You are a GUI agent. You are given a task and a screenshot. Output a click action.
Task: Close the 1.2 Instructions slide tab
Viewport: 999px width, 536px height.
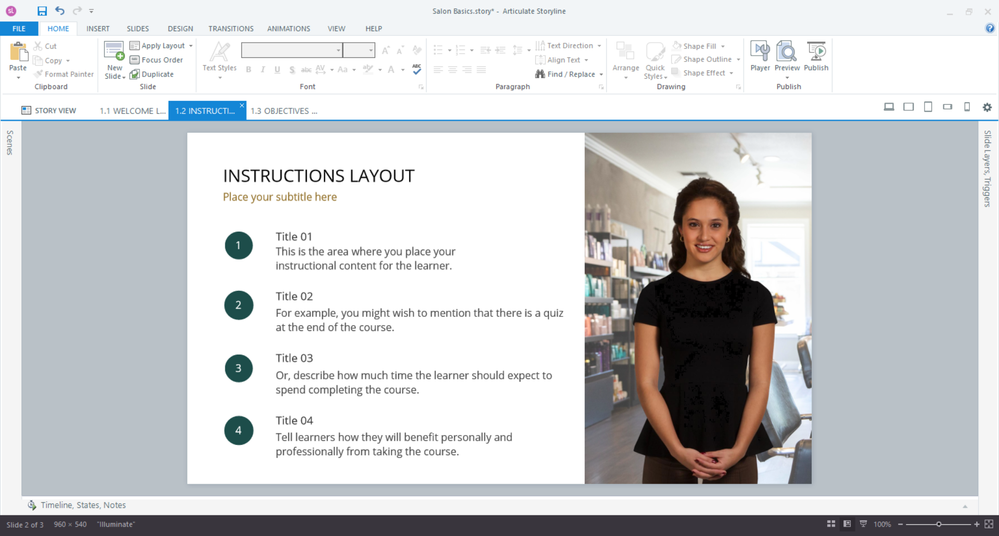pyautogui.click(x=242, y=105)
